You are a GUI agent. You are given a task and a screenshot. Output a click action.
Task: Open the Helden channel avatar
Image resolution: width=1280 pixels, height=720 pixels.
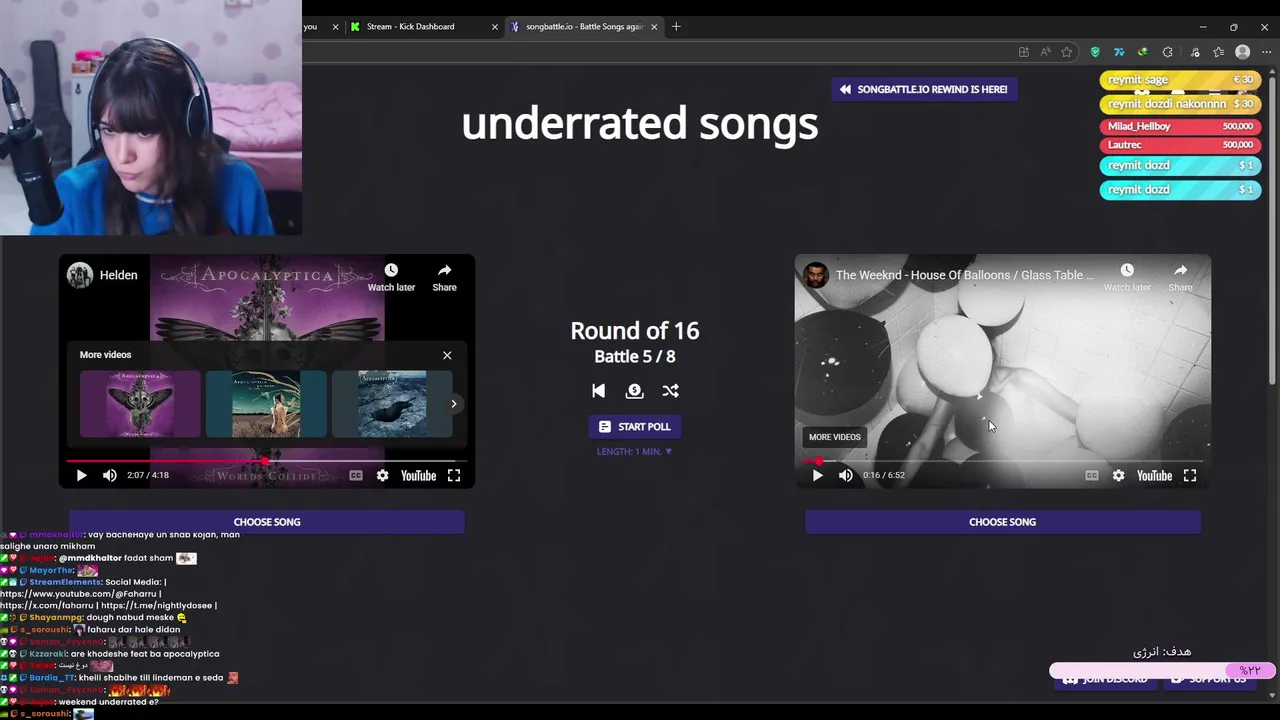tap(80, 275)
